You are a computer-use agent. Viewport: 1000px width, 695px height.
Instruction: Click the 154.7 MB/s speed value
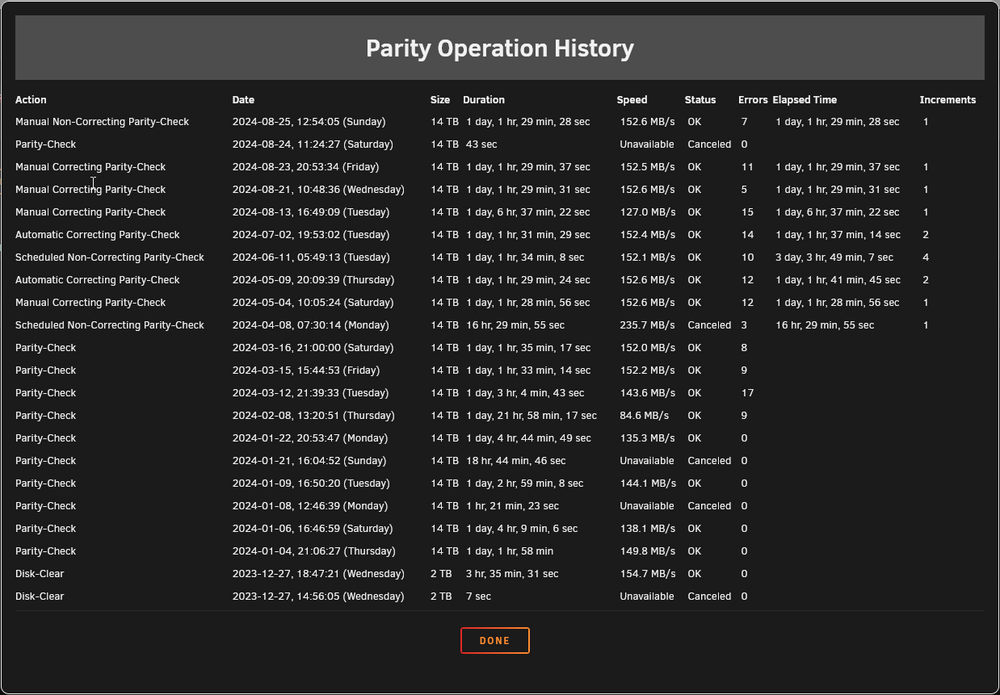[647, 574]
